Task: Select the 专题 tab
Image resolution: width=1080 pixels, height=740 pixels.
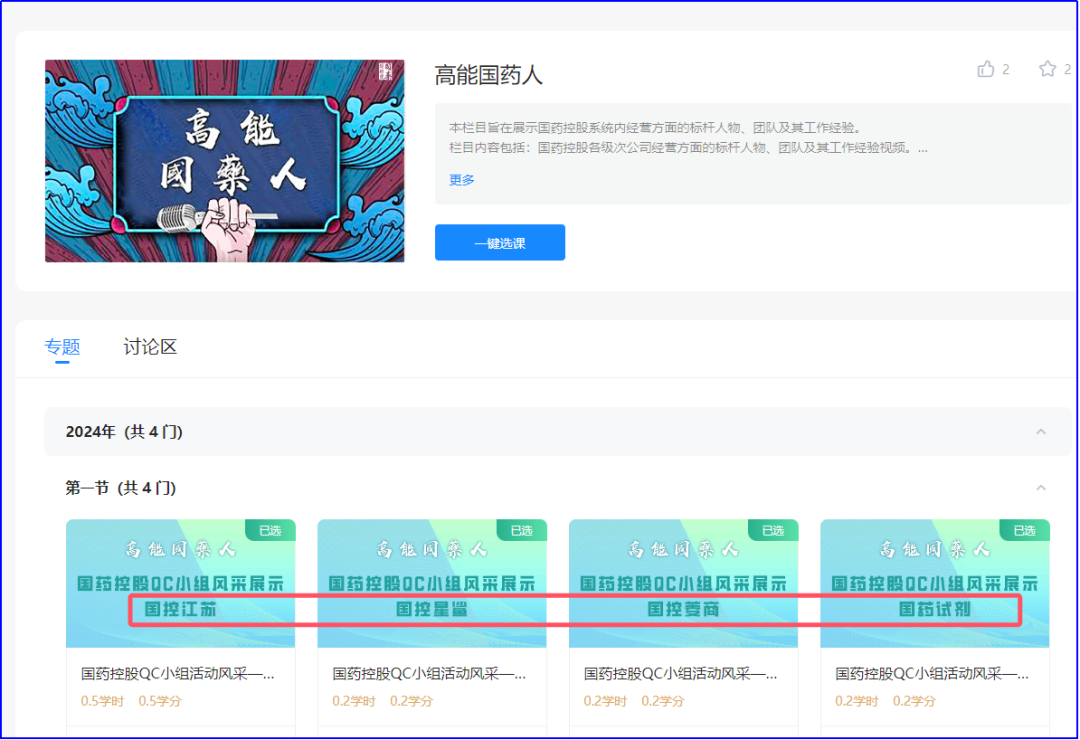Action: (62, 347)
